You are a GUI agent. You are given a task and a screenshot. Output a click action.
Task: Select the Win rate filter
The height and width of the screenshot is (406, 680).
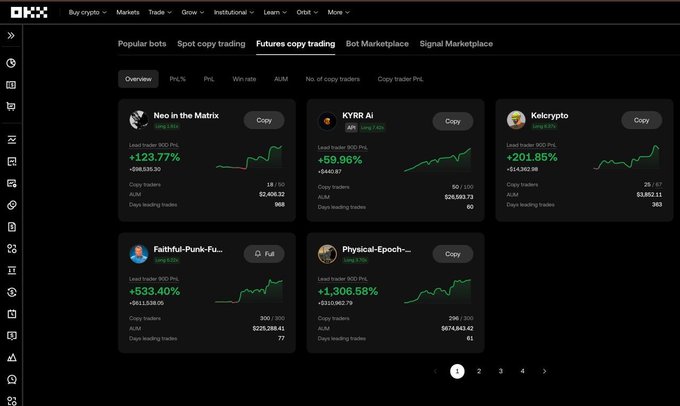(244, 79)
